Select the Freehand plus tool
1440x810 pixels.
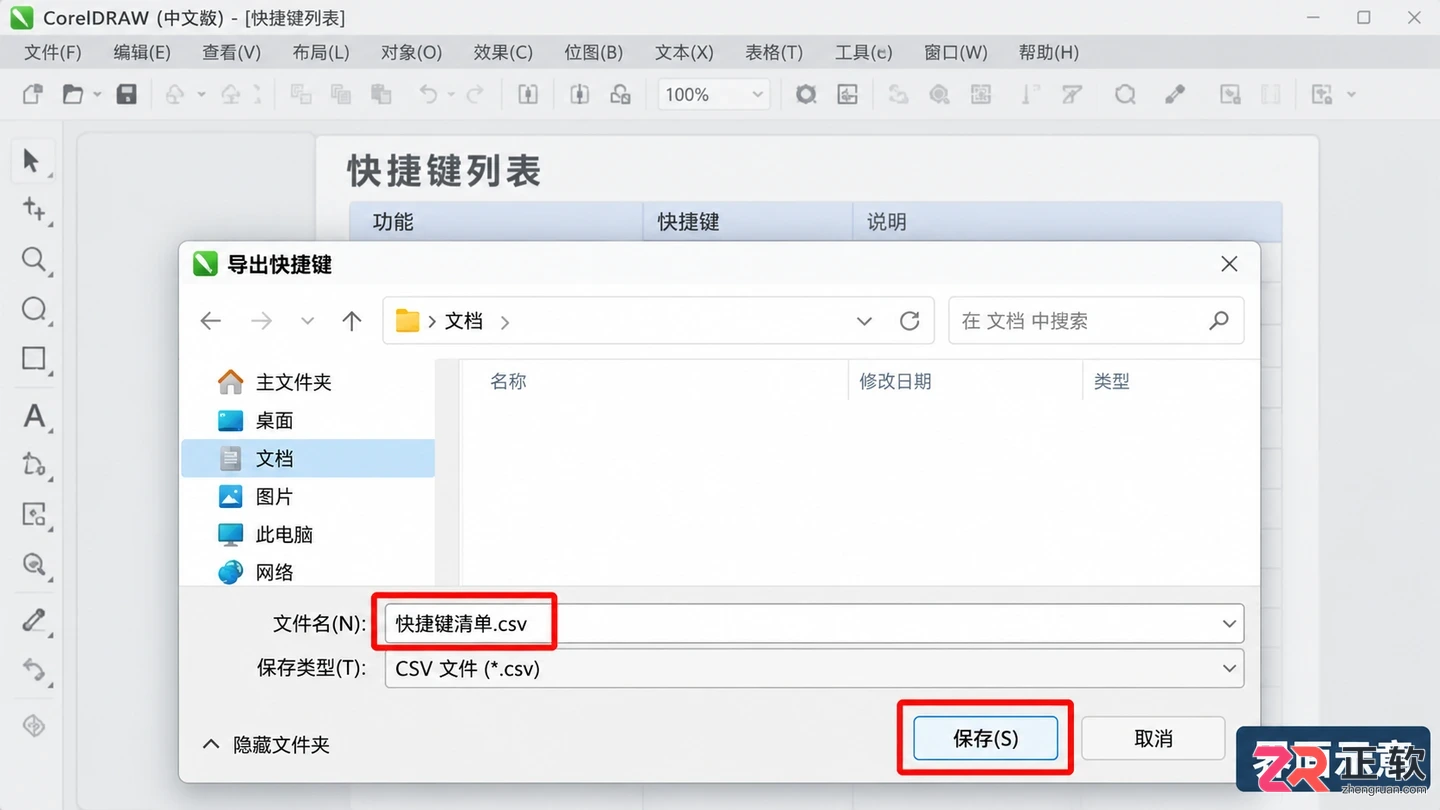tap(34, 209)
